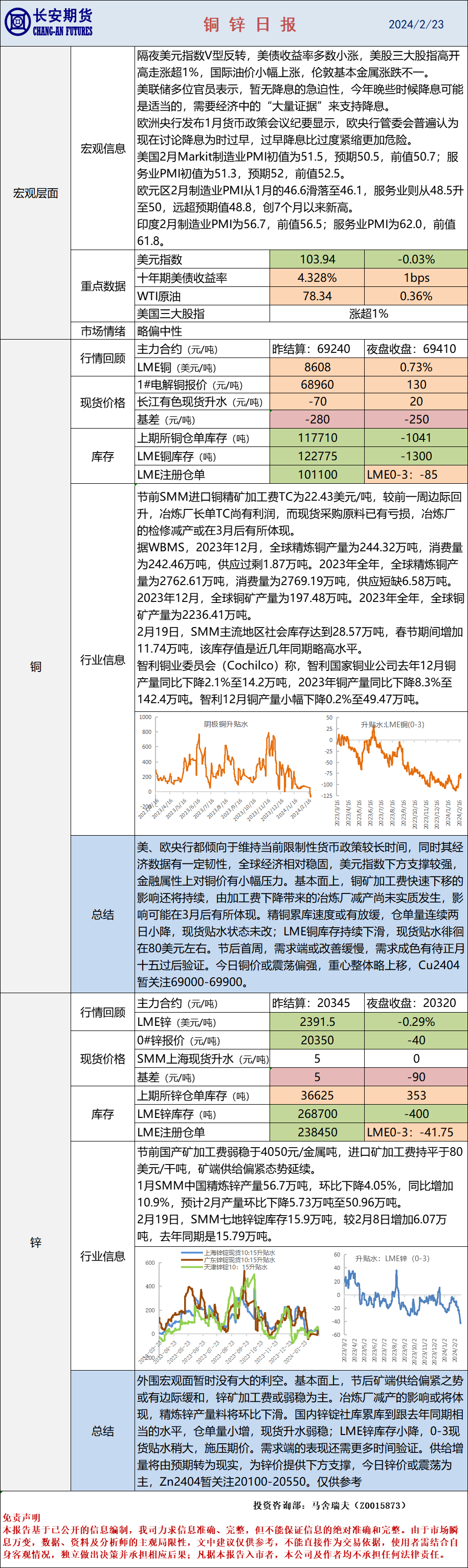Viewport: 468px width, 1568px height.
Task: Click the zinc LME注册仓单 value 238450
Action: (x=317, y=1132)
